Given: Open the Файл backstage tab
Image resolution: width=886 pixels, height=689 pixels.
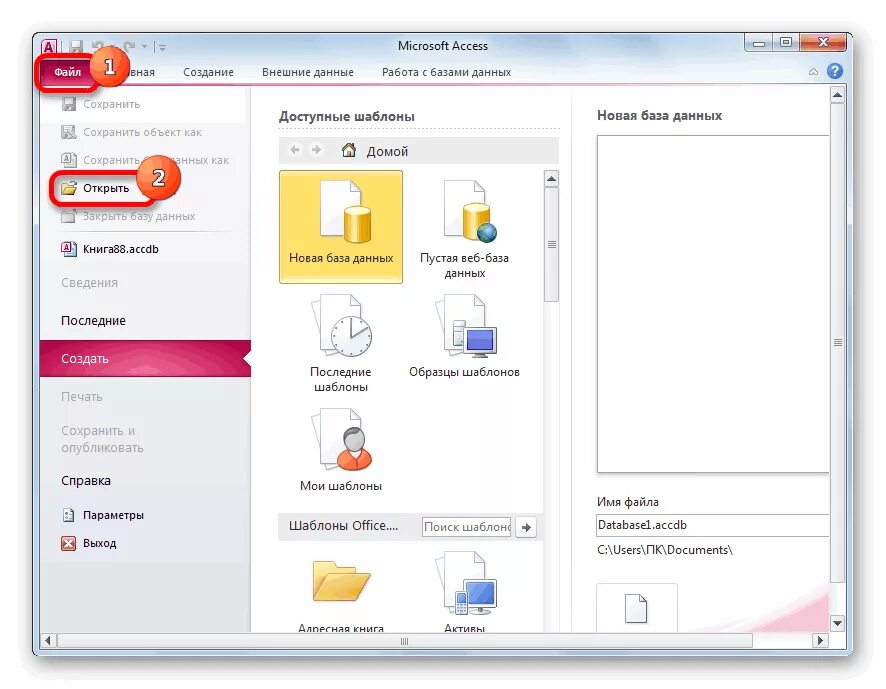Looking at the screenshot, I should pos(67,72).
